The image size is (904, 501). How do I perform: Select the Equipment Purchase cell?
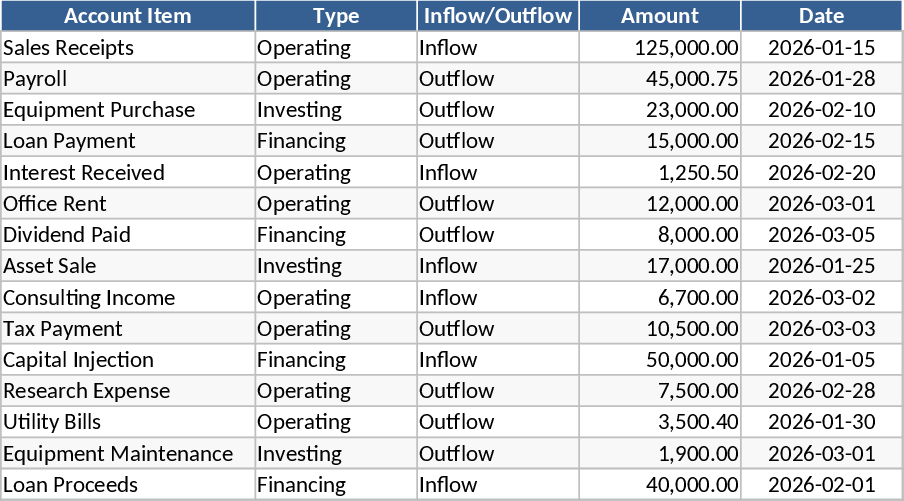pos(99,110)
